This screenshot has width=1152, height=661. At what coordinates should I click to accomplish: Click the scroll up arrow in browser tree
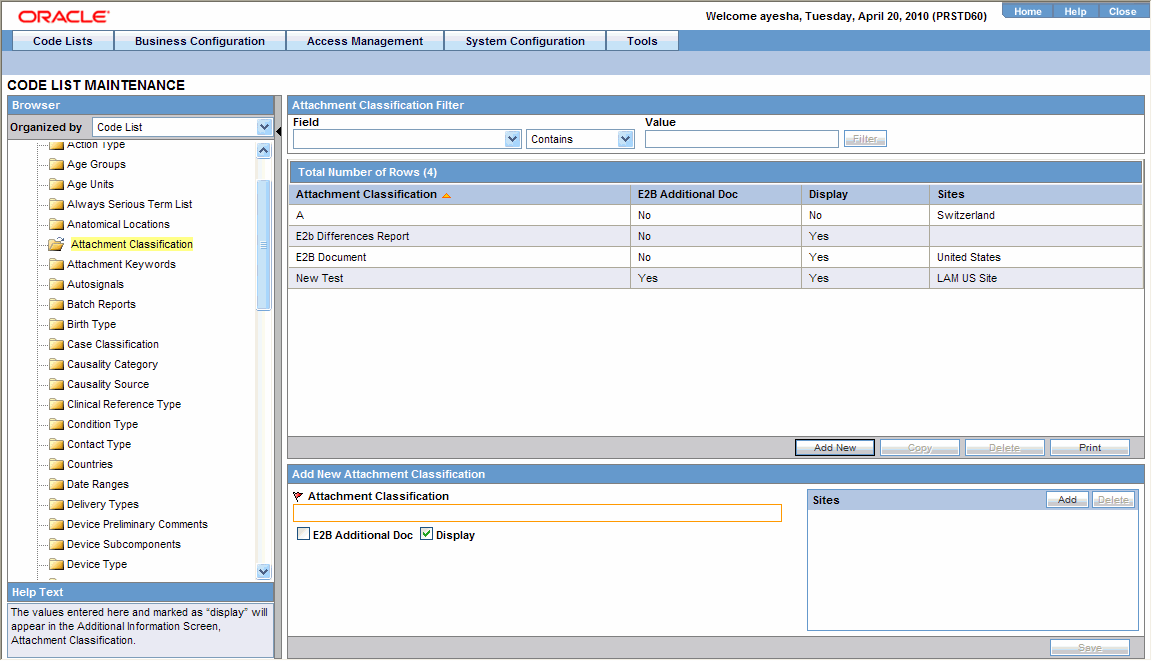[264, 151]
